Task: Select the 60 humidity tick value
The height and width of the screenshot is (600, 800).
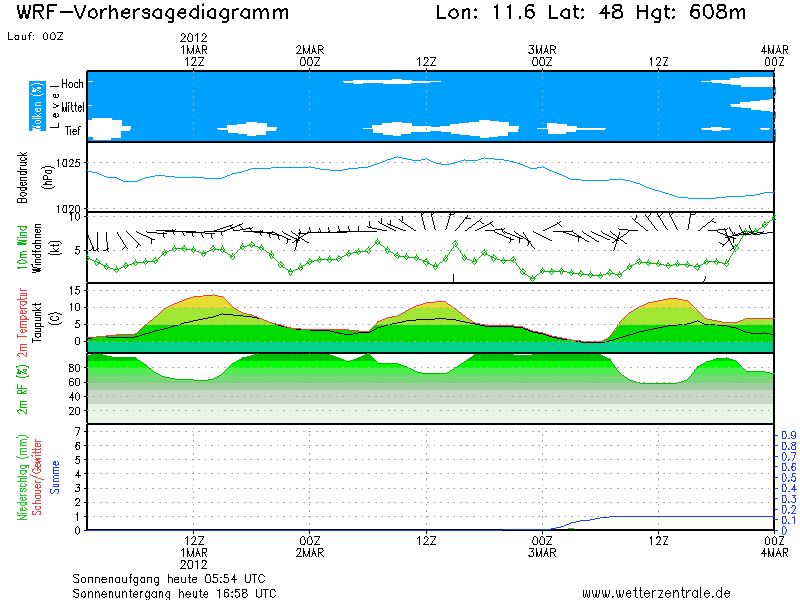Action: [74, 382]
